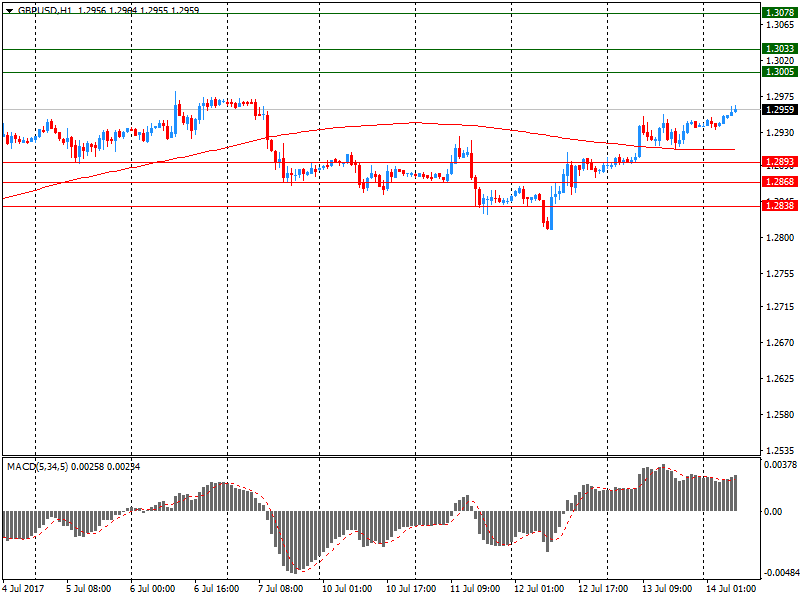The width and height of the screenshot is (800, 600).
Task: Click the current price label 1.2959
Action: point(779,110)
